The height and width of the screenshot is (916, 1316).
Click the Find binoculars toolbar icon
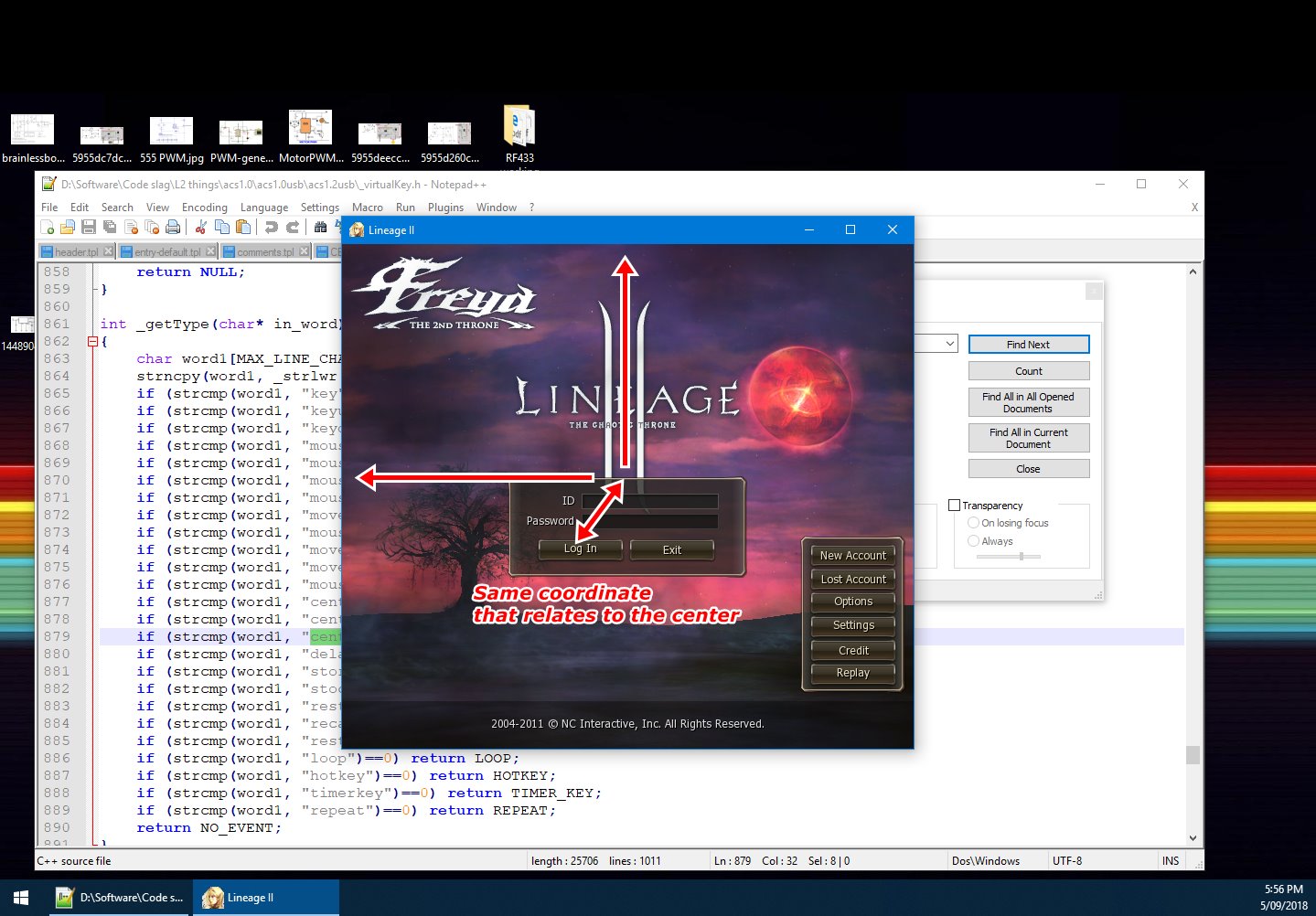point(320,228)
